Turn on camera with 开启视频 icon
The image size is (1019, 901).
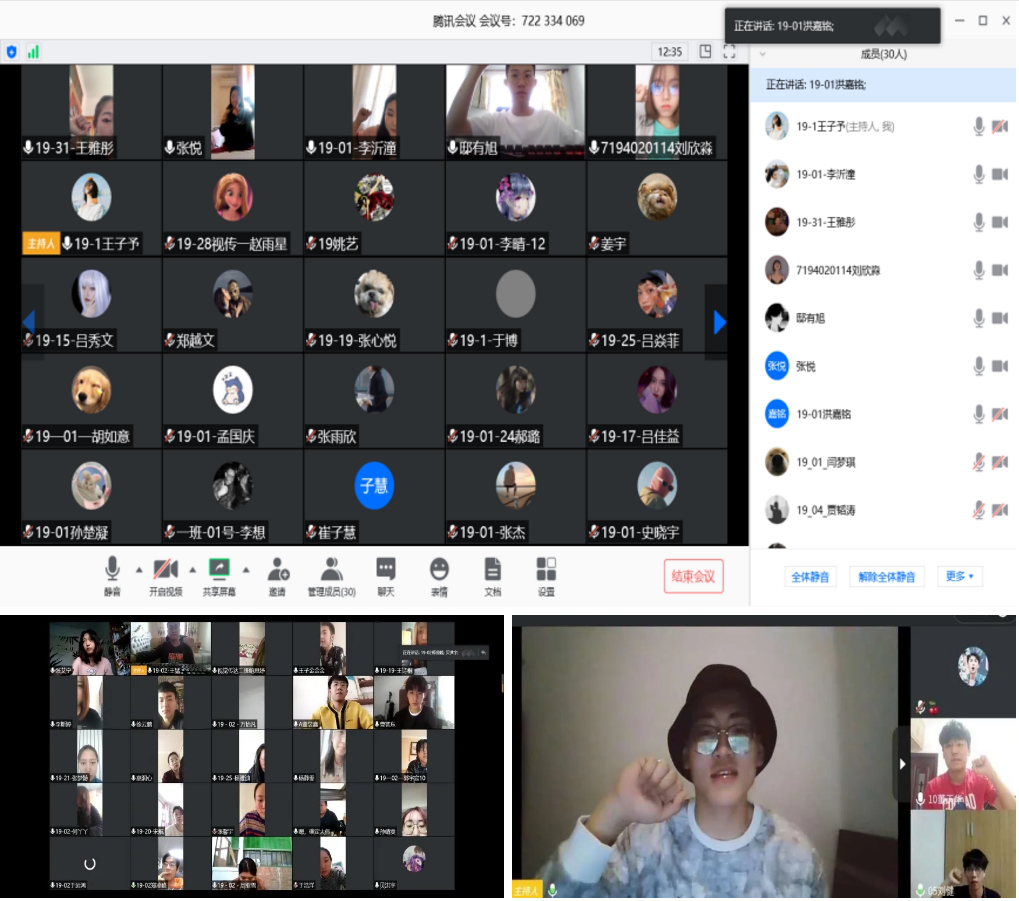pos(165,570)
